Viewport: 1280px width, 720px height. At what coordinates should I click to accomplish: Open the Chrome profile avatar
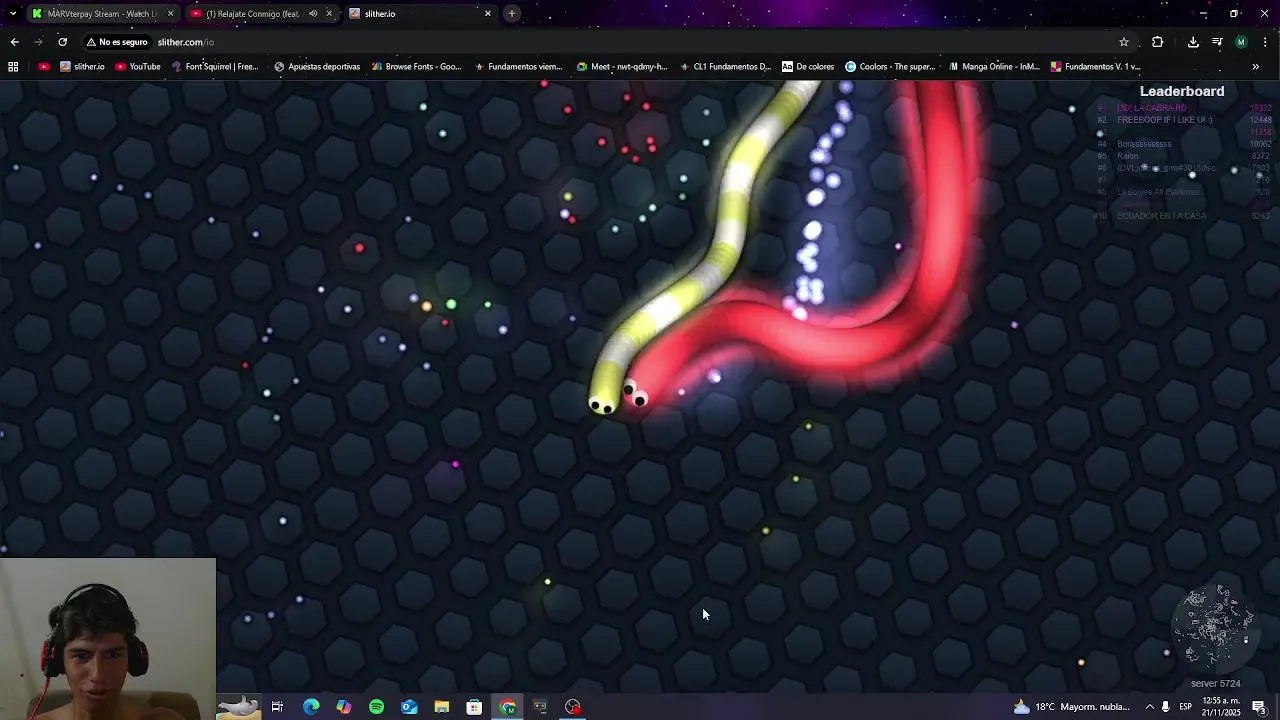1241,42
